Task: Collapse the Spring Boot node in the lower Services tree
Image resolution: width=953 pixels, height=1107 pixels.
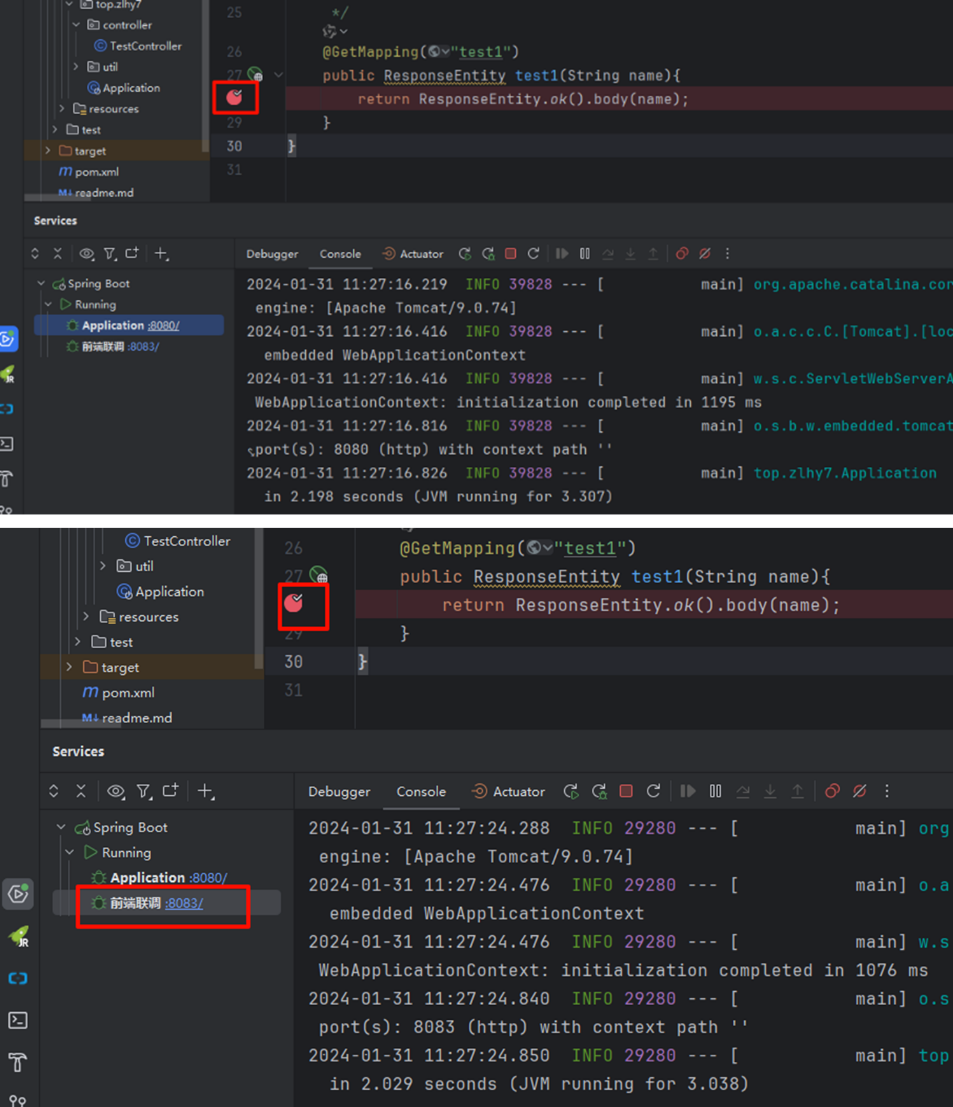Action: pyautogui.click(x=61, y=828)
